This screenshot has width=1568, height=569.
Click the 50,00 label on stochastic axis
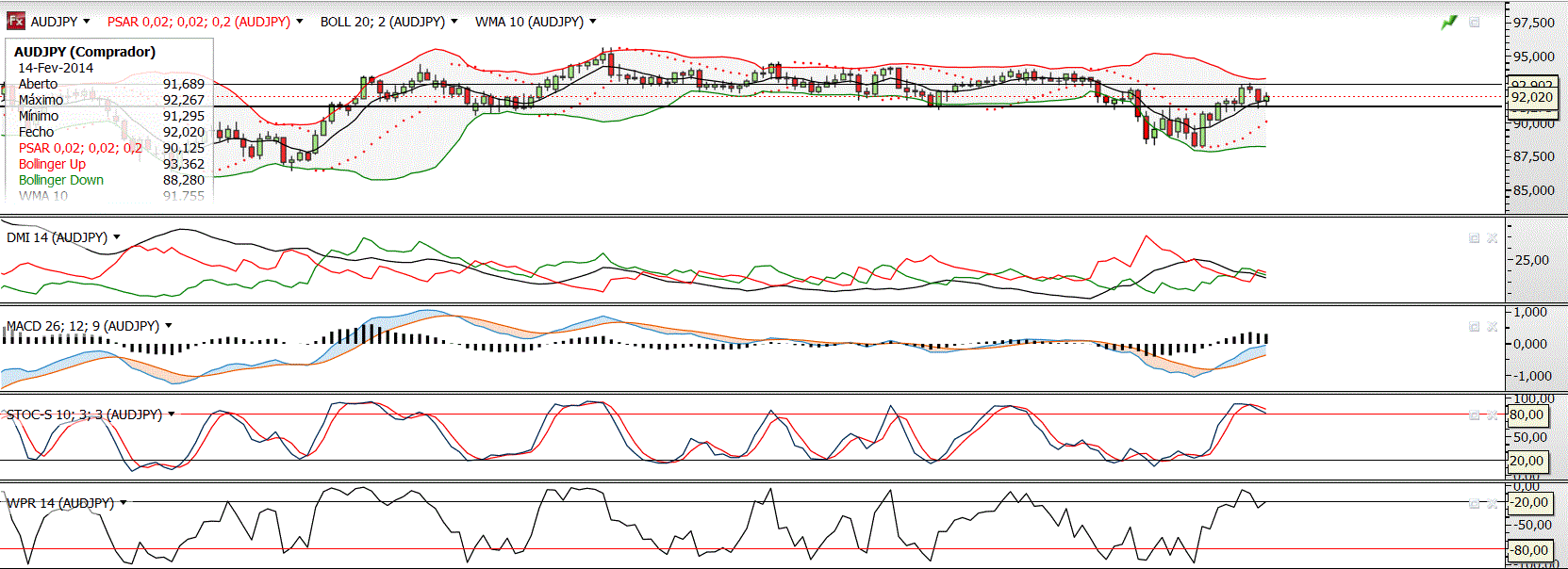(1530, 438)
